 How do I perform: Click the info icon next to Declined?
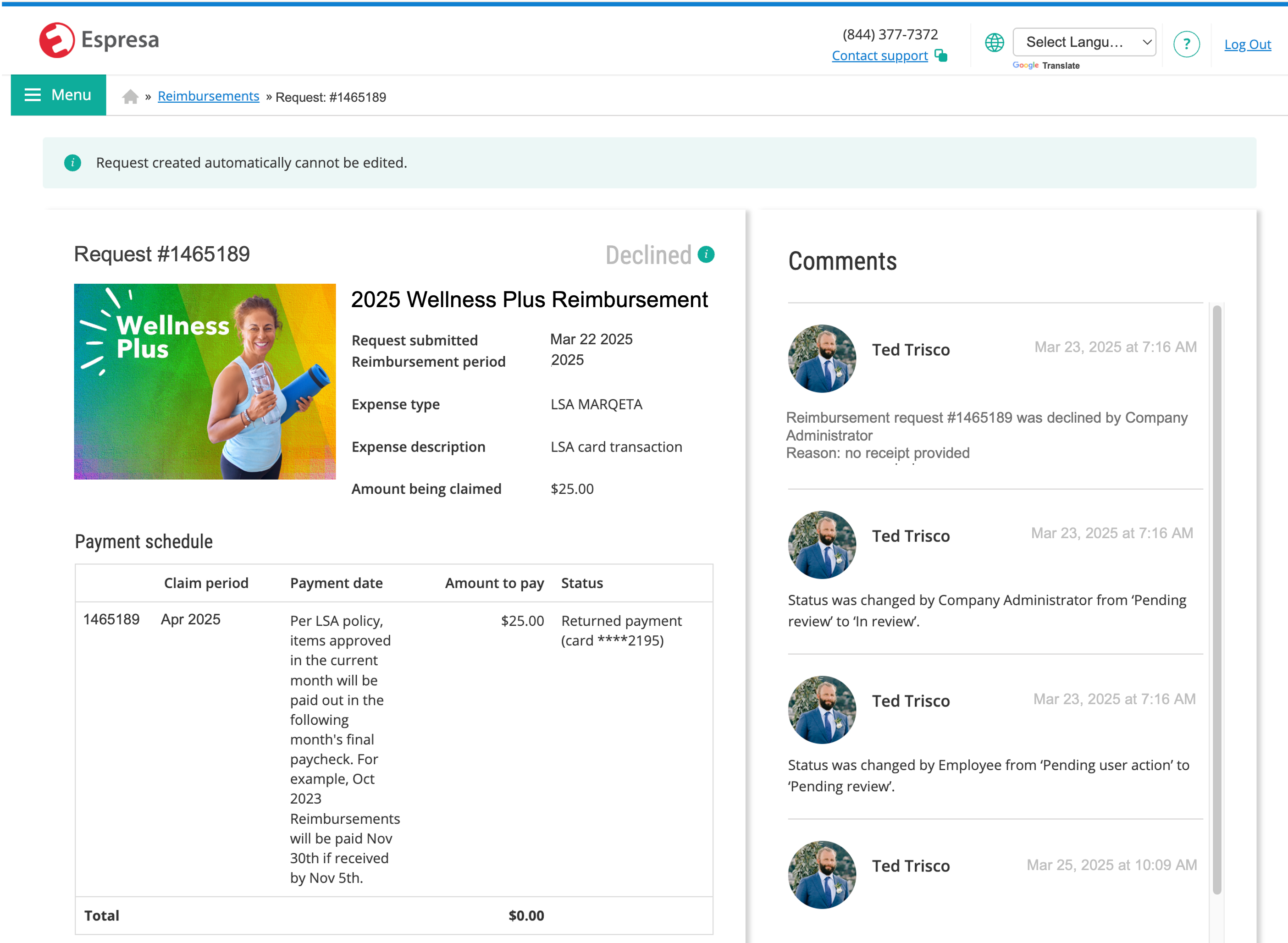point(706,254)
